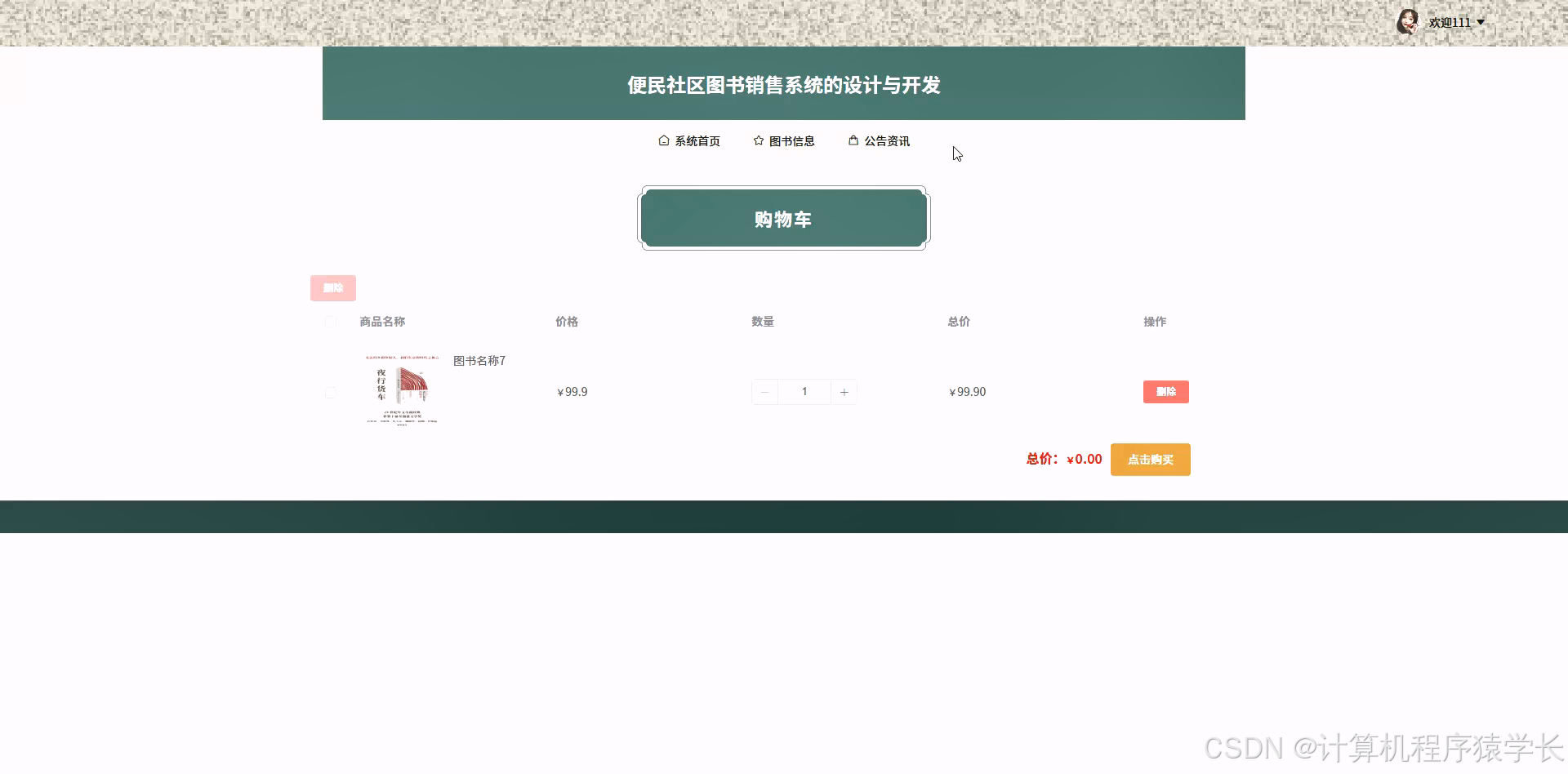1568x774 pixels.
Task: Click the 总价 ¥0.00 summary text
Action: point(1064,460)
